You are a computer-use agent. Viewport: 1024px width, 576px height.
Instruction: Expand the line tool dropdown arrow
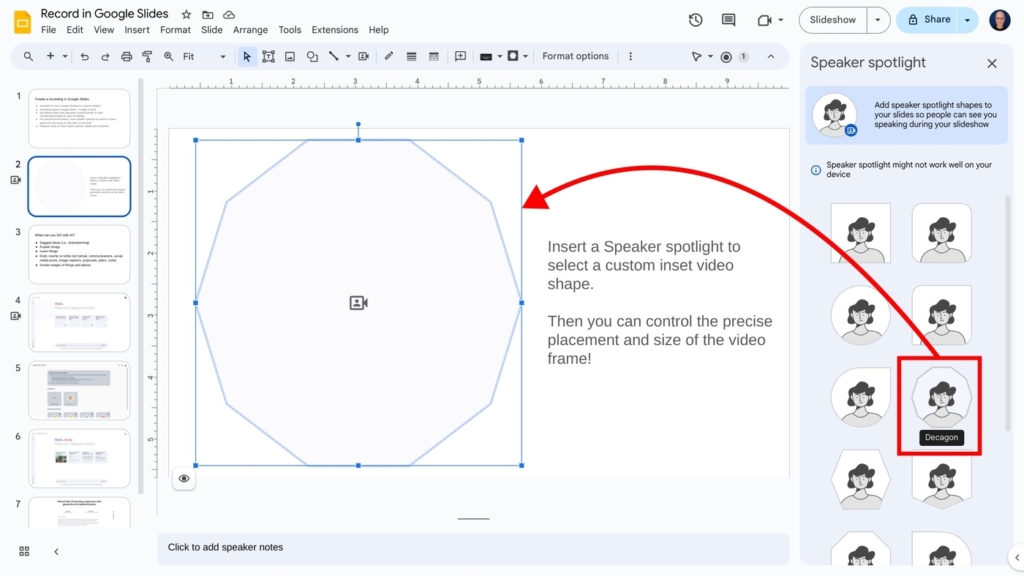(347, 57)
